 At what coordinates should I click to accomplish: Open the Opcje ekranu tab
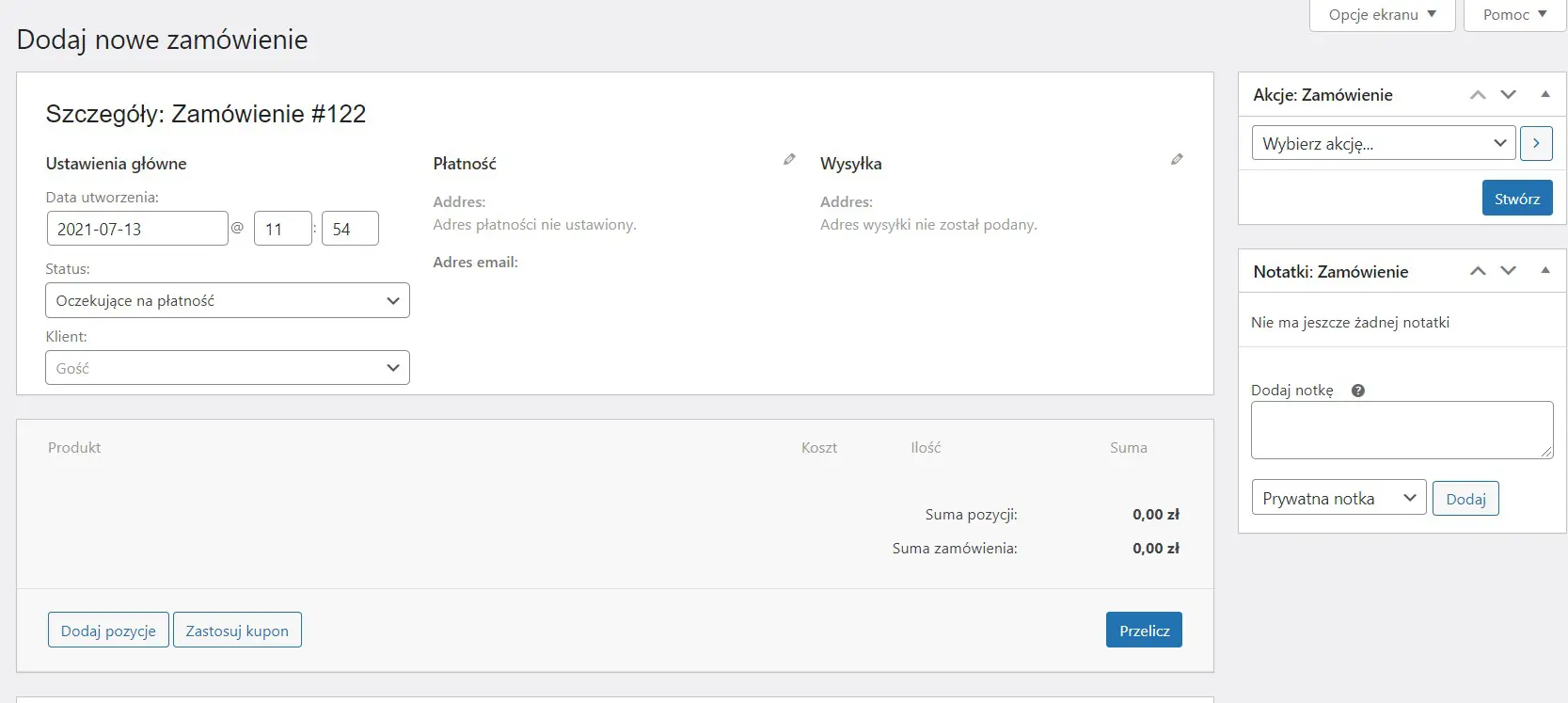pyautogui.click(x=1382, y=15)
